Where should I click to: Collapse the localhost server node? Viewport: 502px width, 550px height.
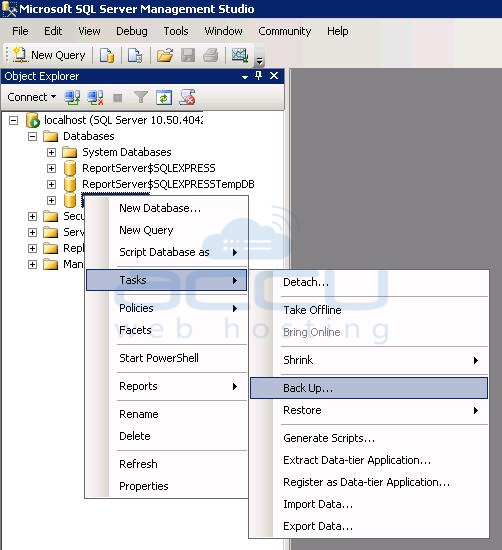pos(13,121)
